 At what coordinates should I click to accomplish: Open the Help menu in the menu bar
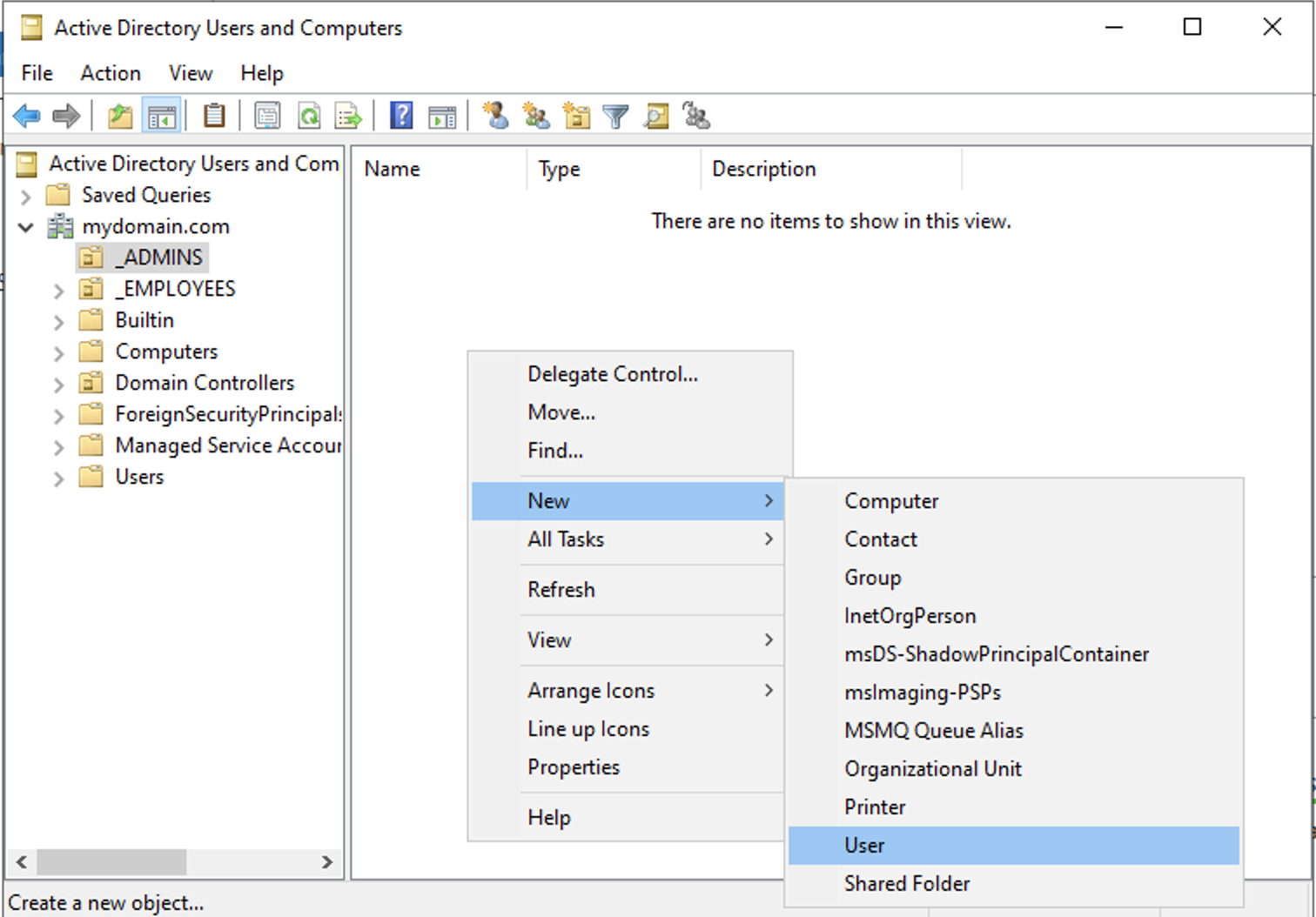point(262,73)
